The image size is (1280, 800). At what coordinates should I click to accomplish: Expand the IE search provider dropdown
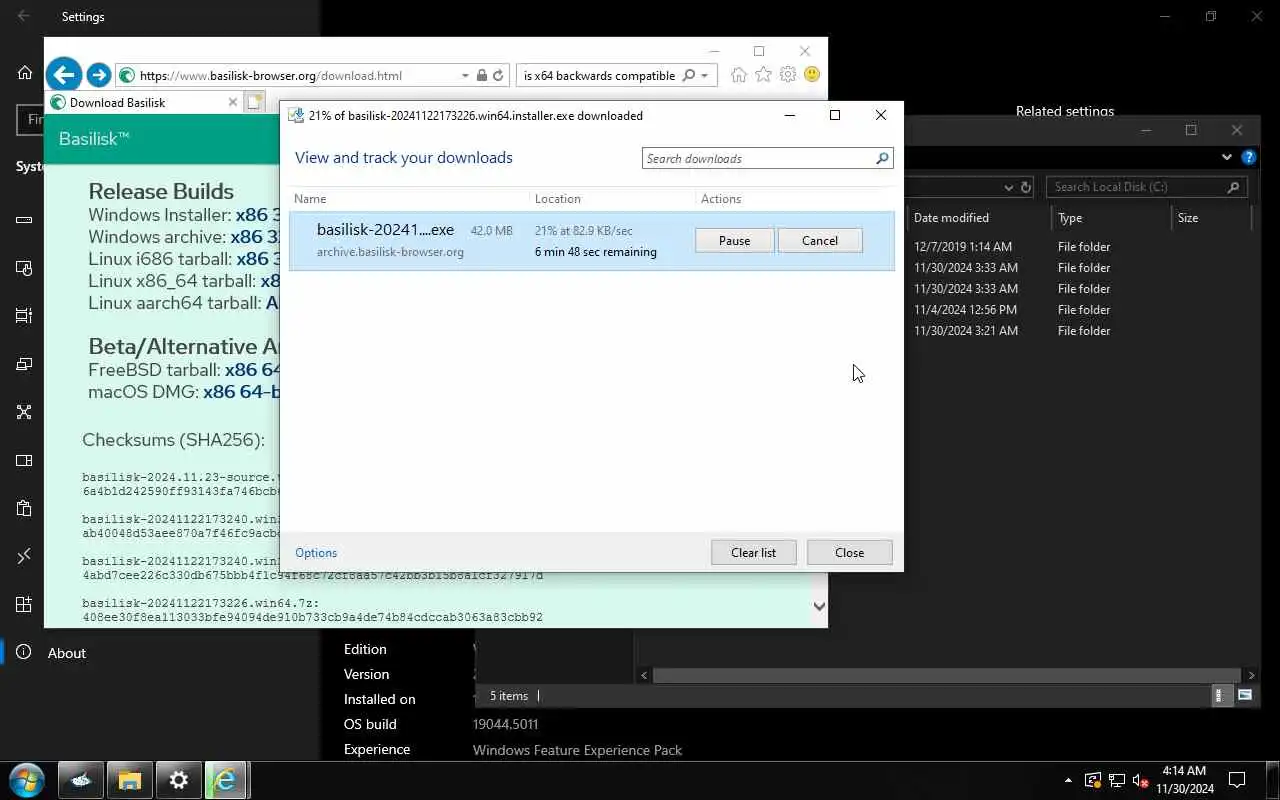(704, 75)
